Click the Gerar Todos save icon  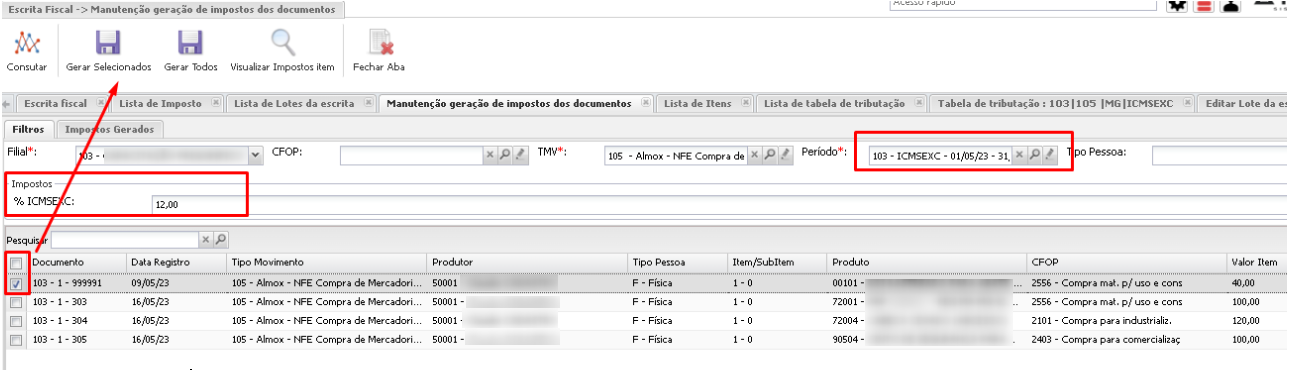[190, 43]
